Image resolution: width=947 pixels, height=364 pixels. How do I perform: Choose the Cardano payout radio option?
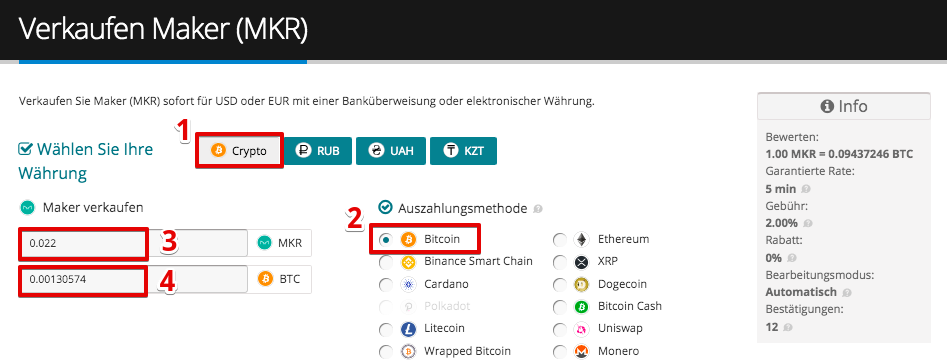click(x=385, y=284)
